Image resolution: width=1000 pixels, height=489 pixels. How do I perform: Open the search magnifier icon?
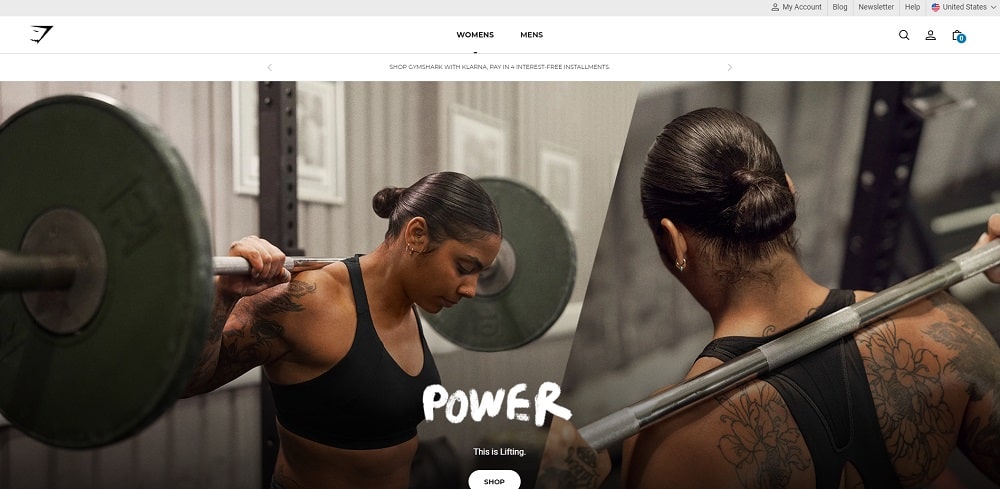coord(904,35)
